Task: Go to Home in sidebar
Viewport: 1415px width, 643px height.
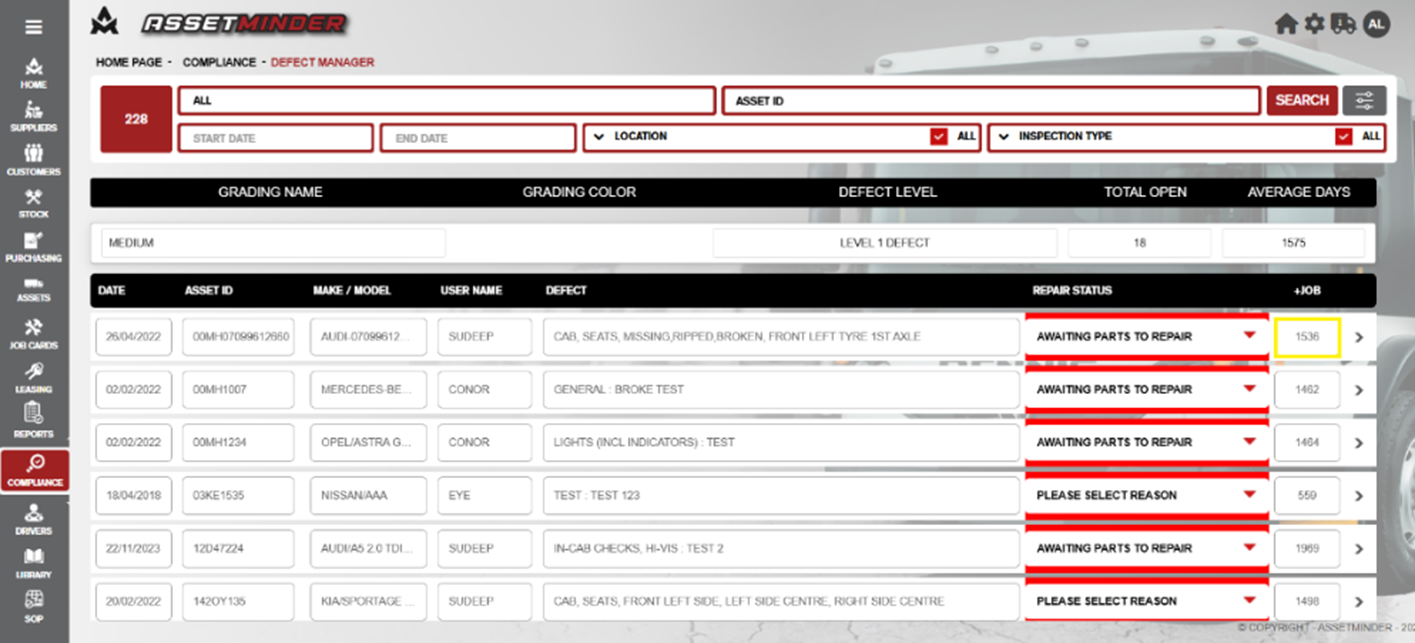Action: (x=34, y=74)
